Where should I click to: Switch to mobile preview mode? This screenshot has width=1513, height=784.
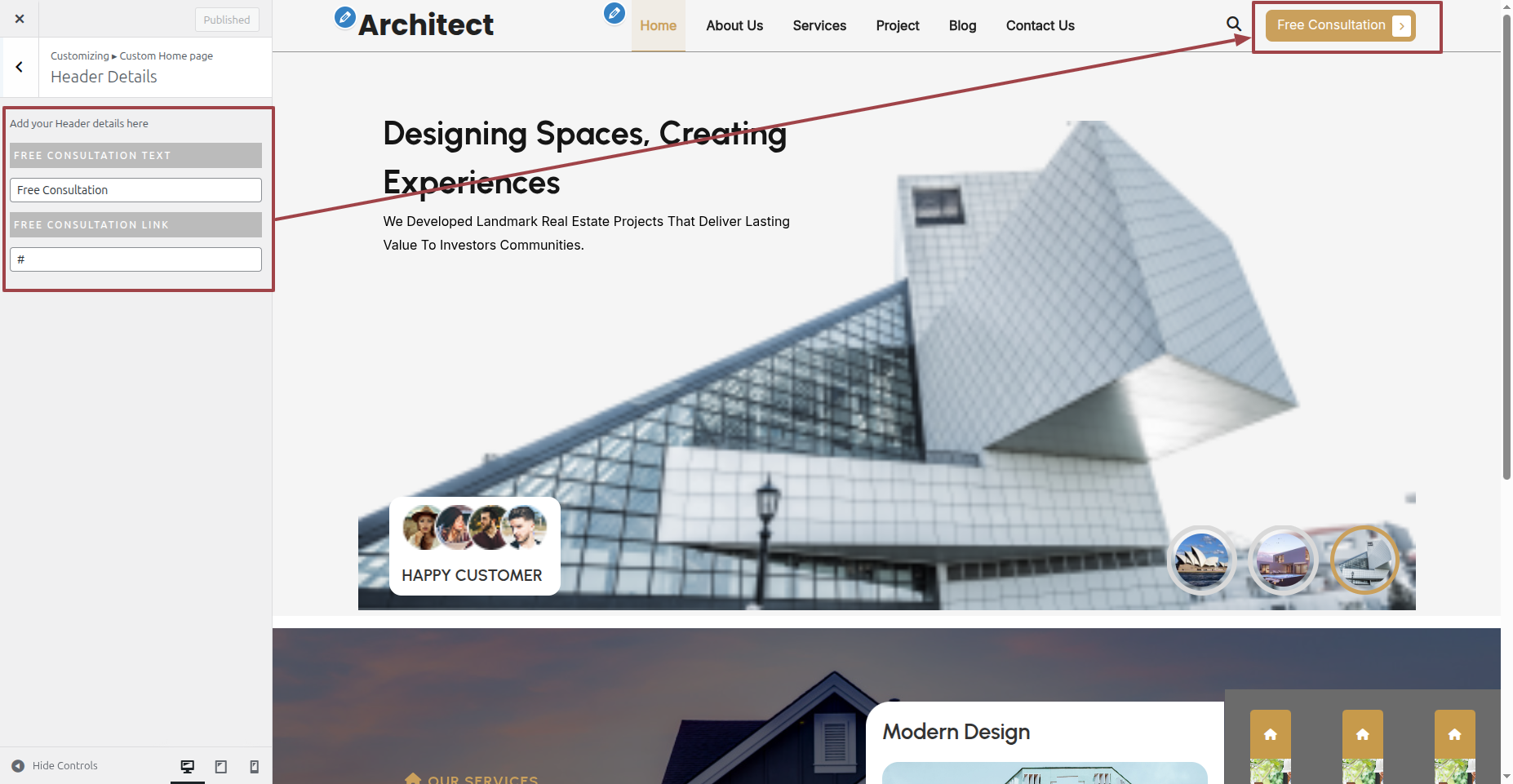255,766
